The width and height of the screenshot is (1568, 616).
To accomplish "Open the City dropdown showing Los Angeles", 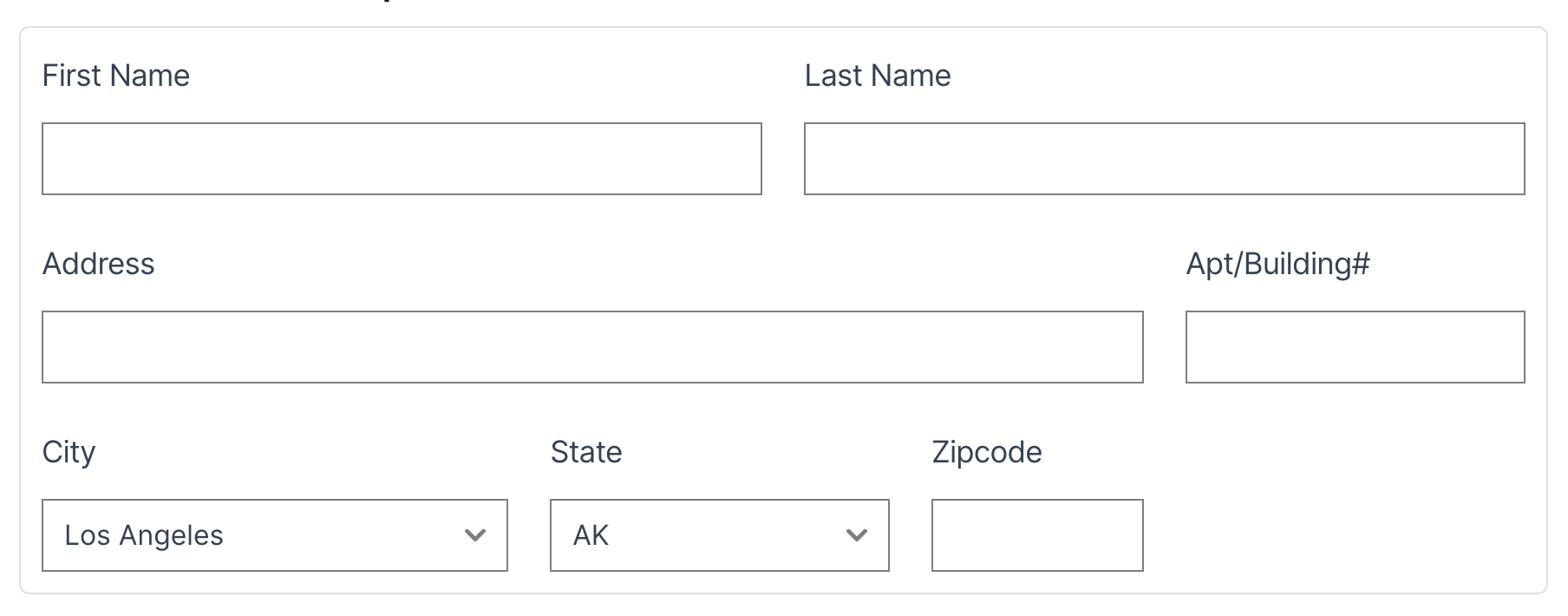I will [x=274, y=535].
